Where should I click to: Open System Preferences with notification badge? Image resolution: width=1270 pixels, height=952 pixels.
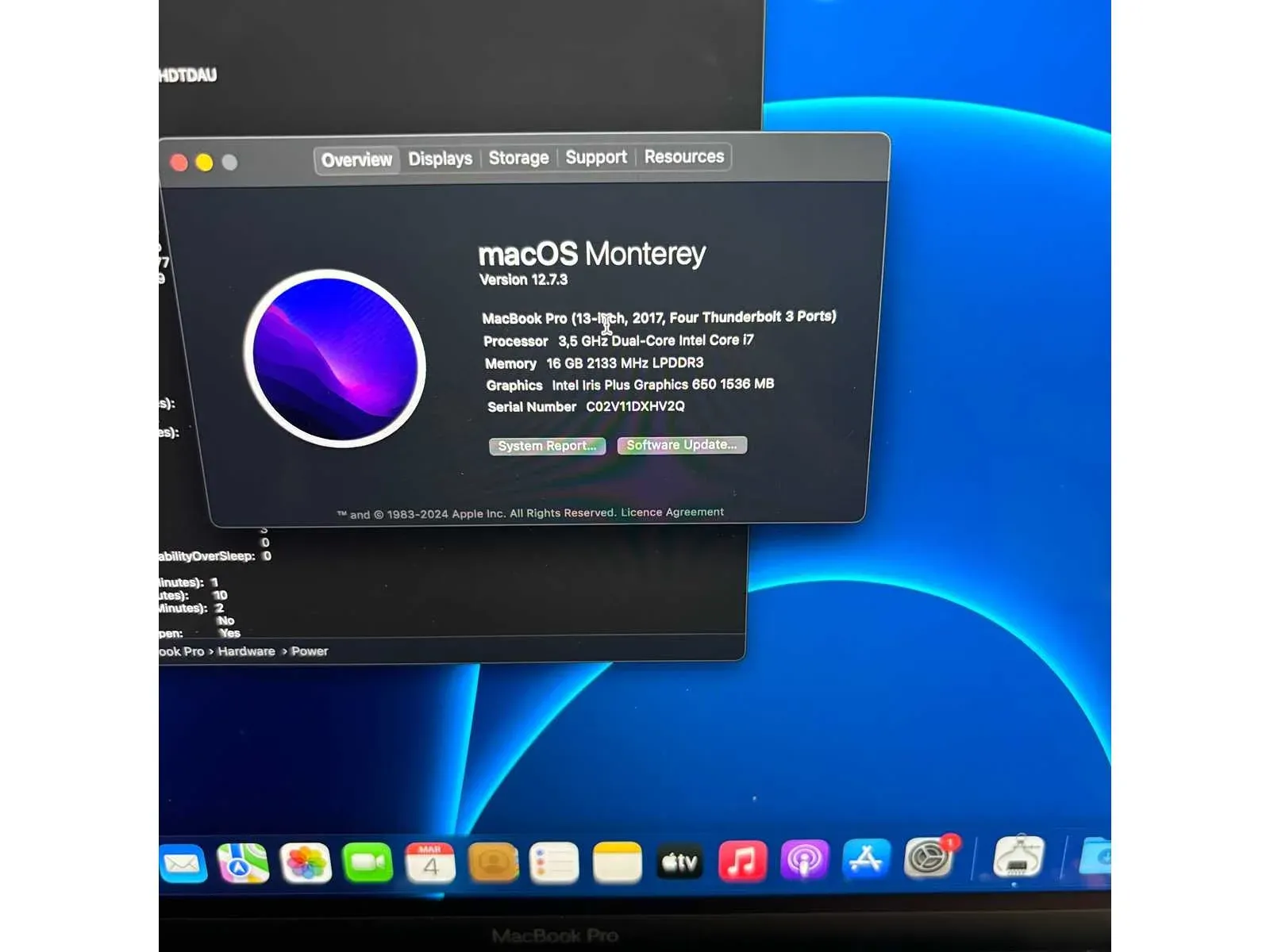[x=930, y=858]
